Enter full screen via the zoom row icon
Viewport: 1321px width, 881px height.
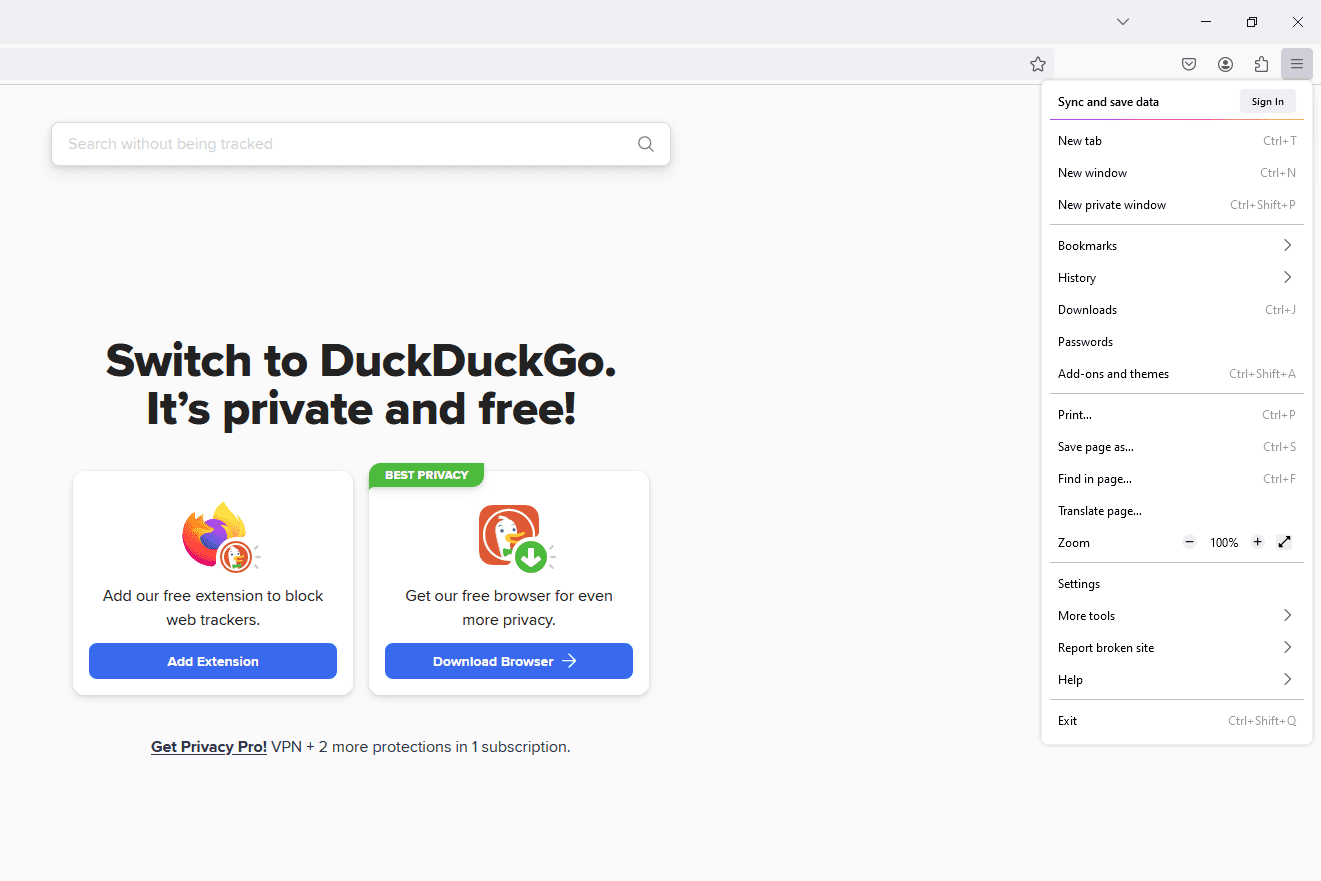coord(1285,542)
